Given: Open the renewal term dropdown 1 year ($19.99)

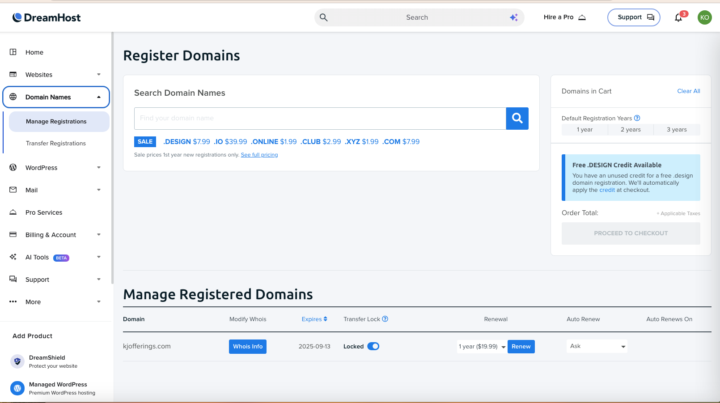Looking at the screenshot, I should coord(482,347).
